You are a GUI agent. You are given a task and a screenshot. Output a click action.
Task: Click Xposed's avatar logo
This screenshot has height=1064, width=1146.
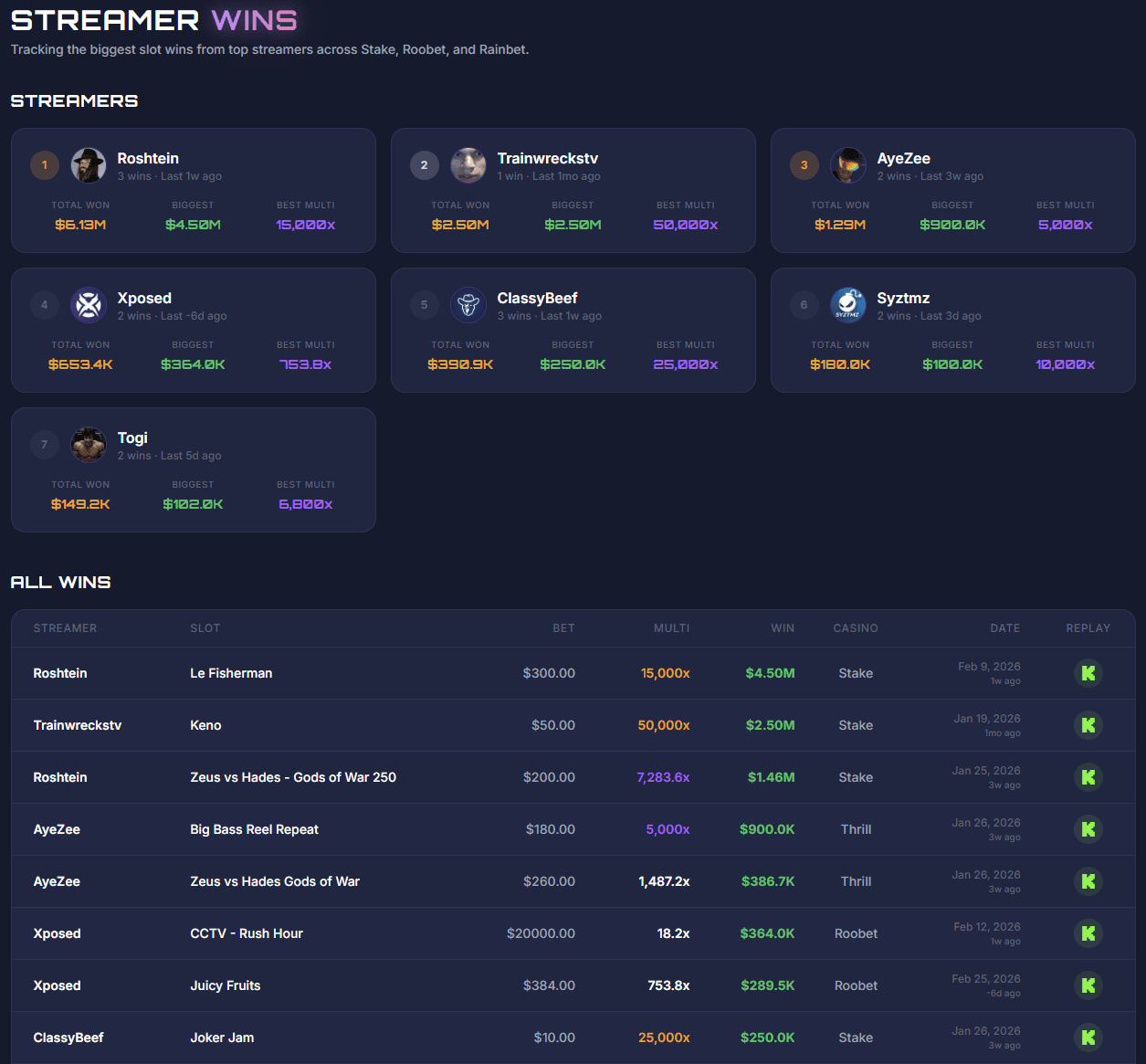coord(89,305)
